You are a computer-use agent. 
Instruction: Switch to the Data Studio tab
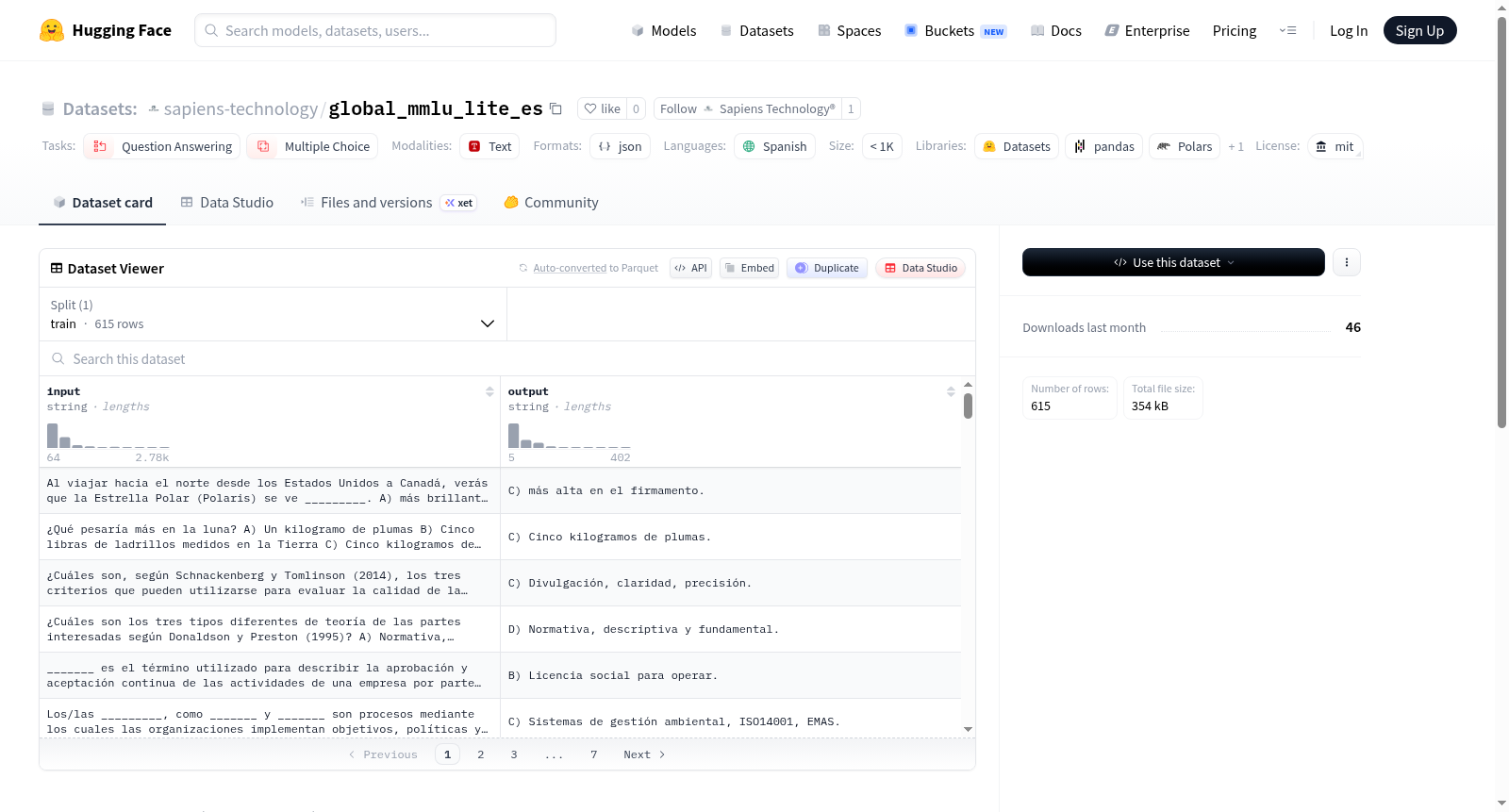[227, 202]
